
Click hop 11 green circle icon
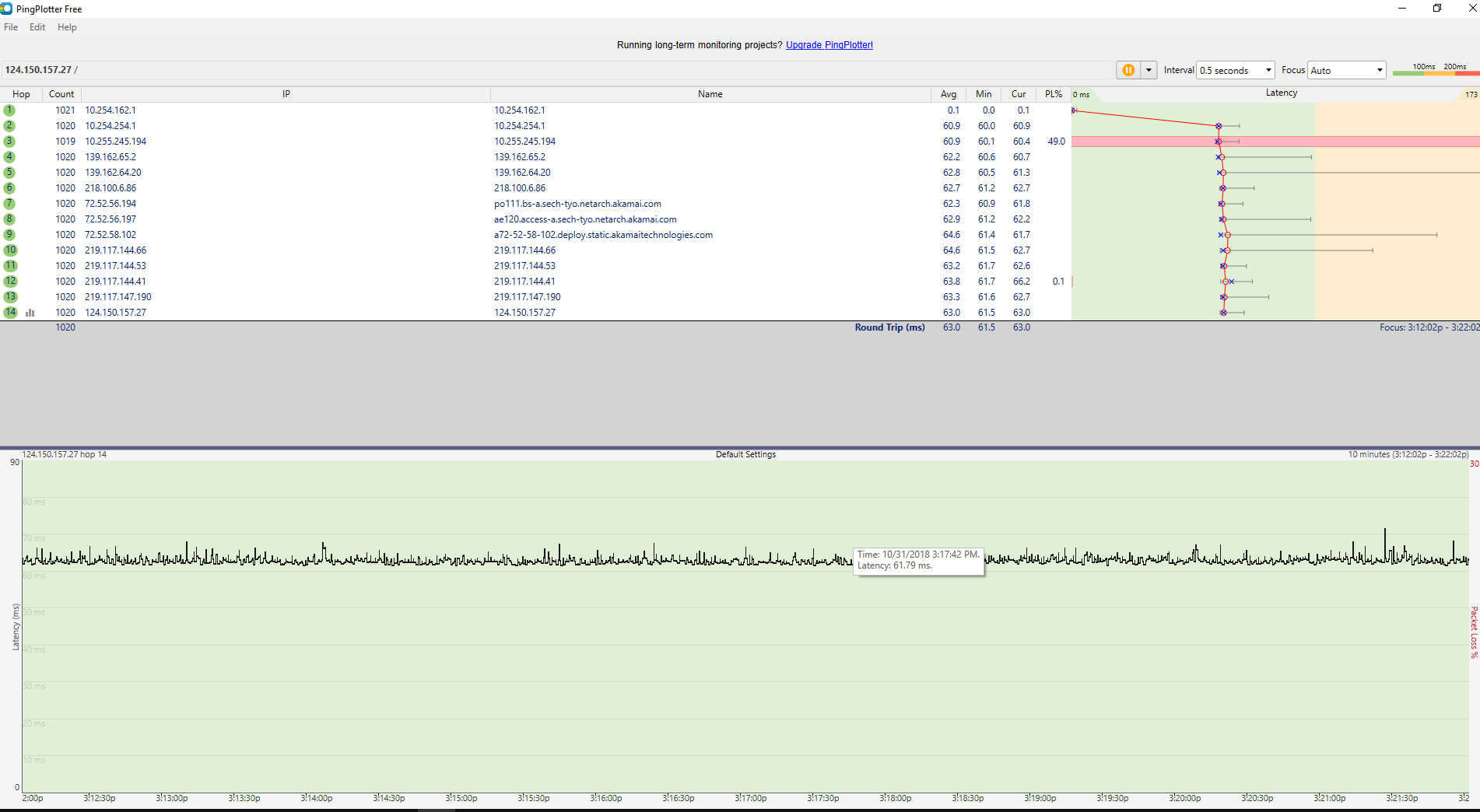tap(10, 266)
